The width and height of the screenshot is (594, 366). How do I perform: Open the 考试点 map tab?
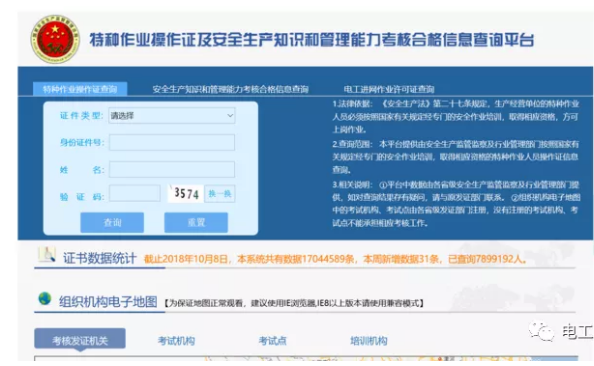point(273,341)
